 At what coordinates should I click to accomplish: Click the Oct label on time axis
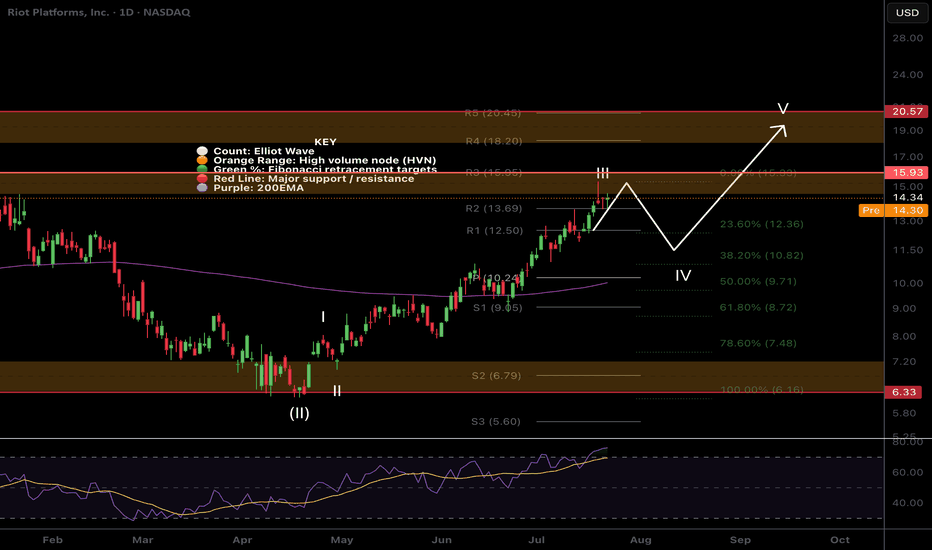tap(840, 540)
